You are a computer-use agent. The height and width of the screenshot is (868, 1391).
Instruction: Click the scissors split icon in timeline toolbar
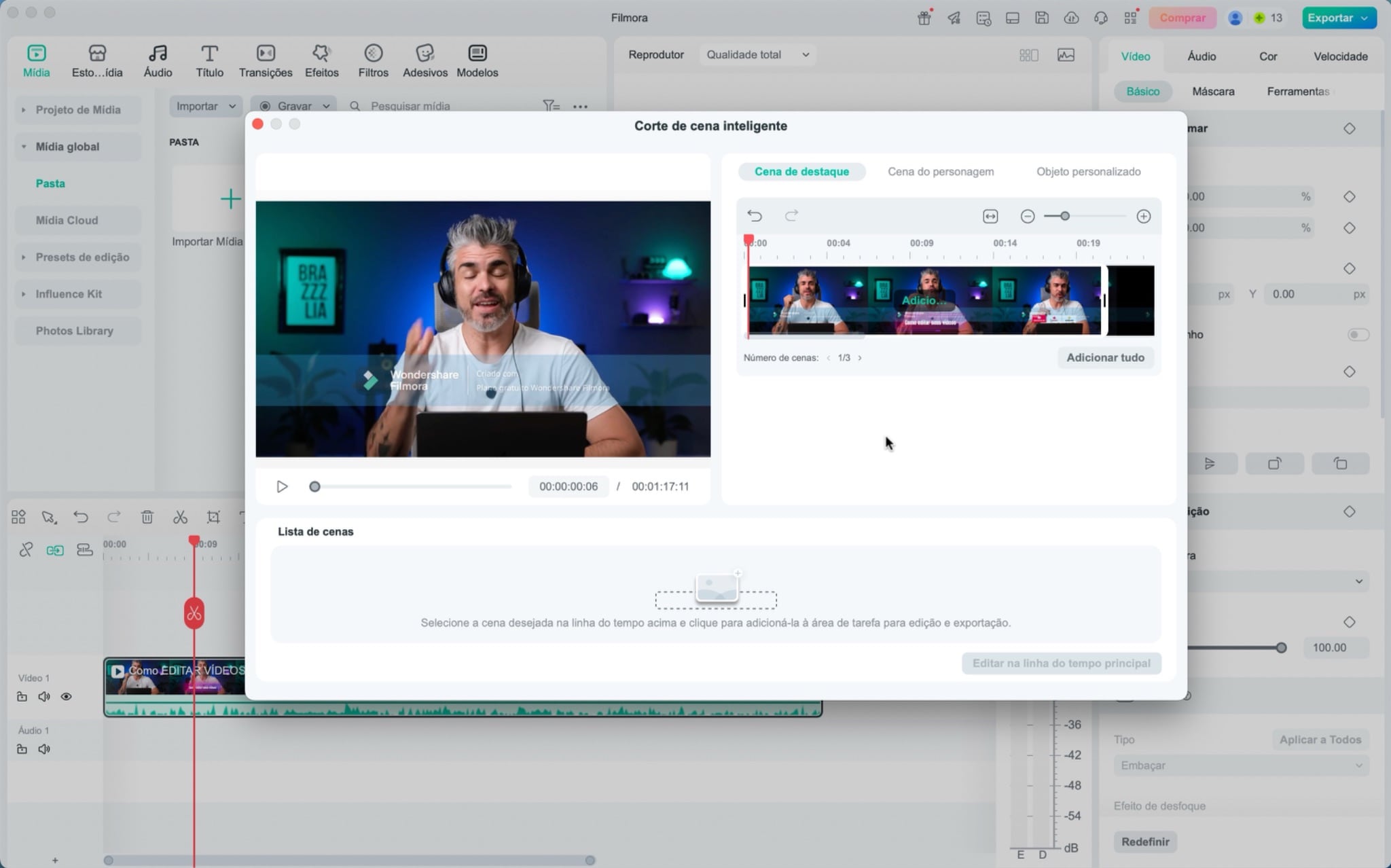pyautogui.click(x=180, y=517)
